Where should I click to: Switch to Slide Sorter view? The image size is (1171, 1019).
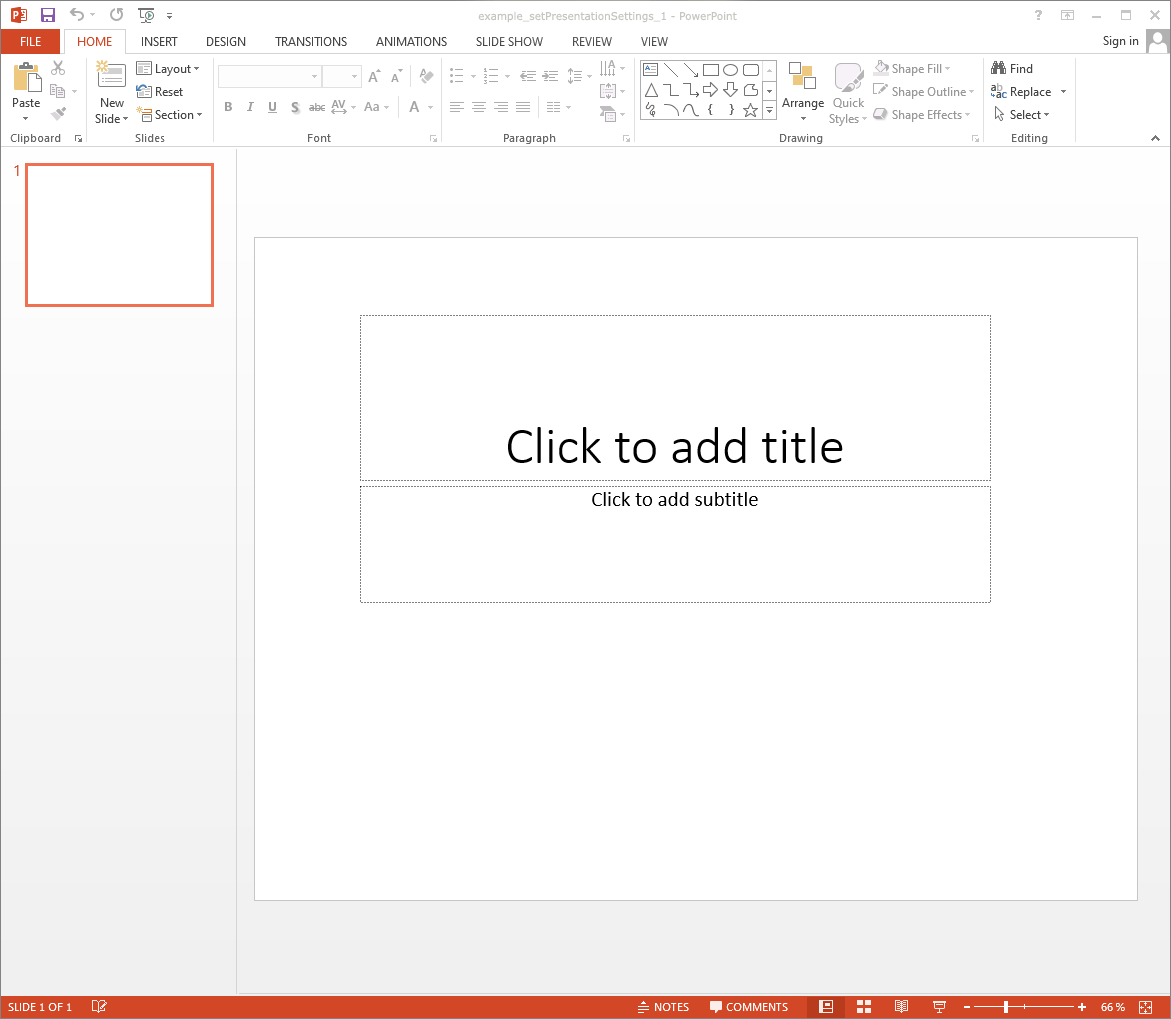point(864,1006)
